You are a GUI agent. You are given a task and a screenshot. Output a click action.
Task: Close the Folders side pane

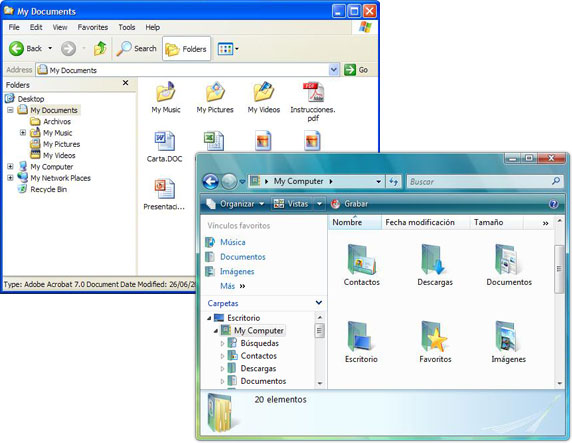pos(125,83)
